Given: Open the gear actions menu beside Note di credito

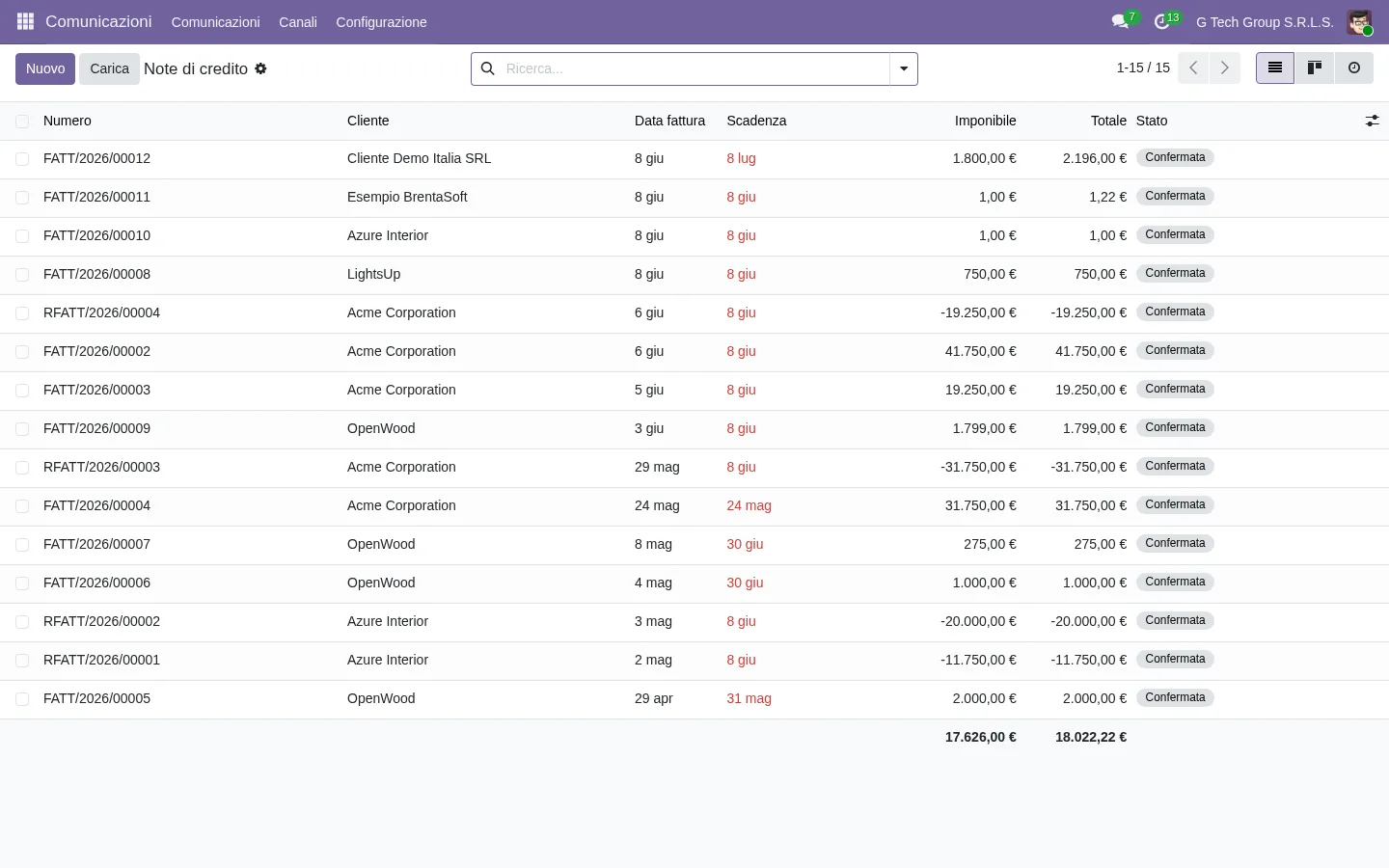Looking at the screenshot, I should [260, 68].
